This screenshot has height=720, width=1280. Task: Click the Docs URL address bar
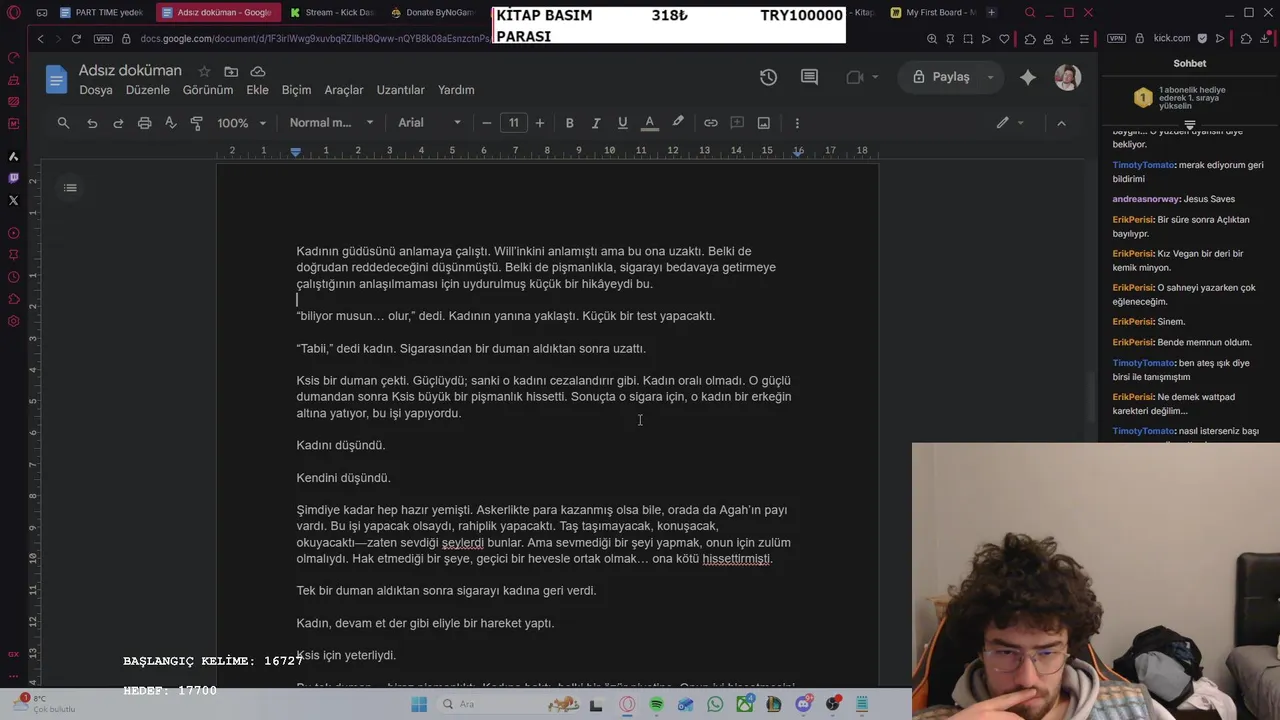pos(315,39)
